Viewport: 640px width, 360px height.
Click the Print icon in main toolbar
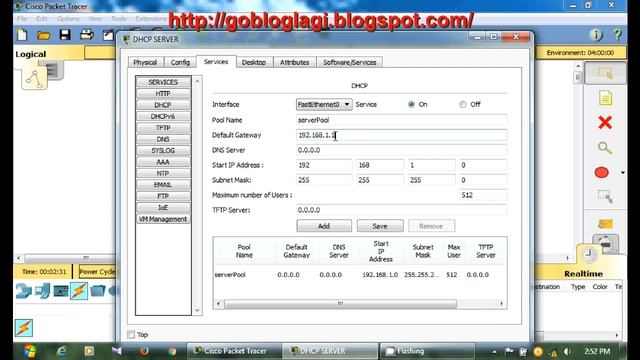(87, 35)
